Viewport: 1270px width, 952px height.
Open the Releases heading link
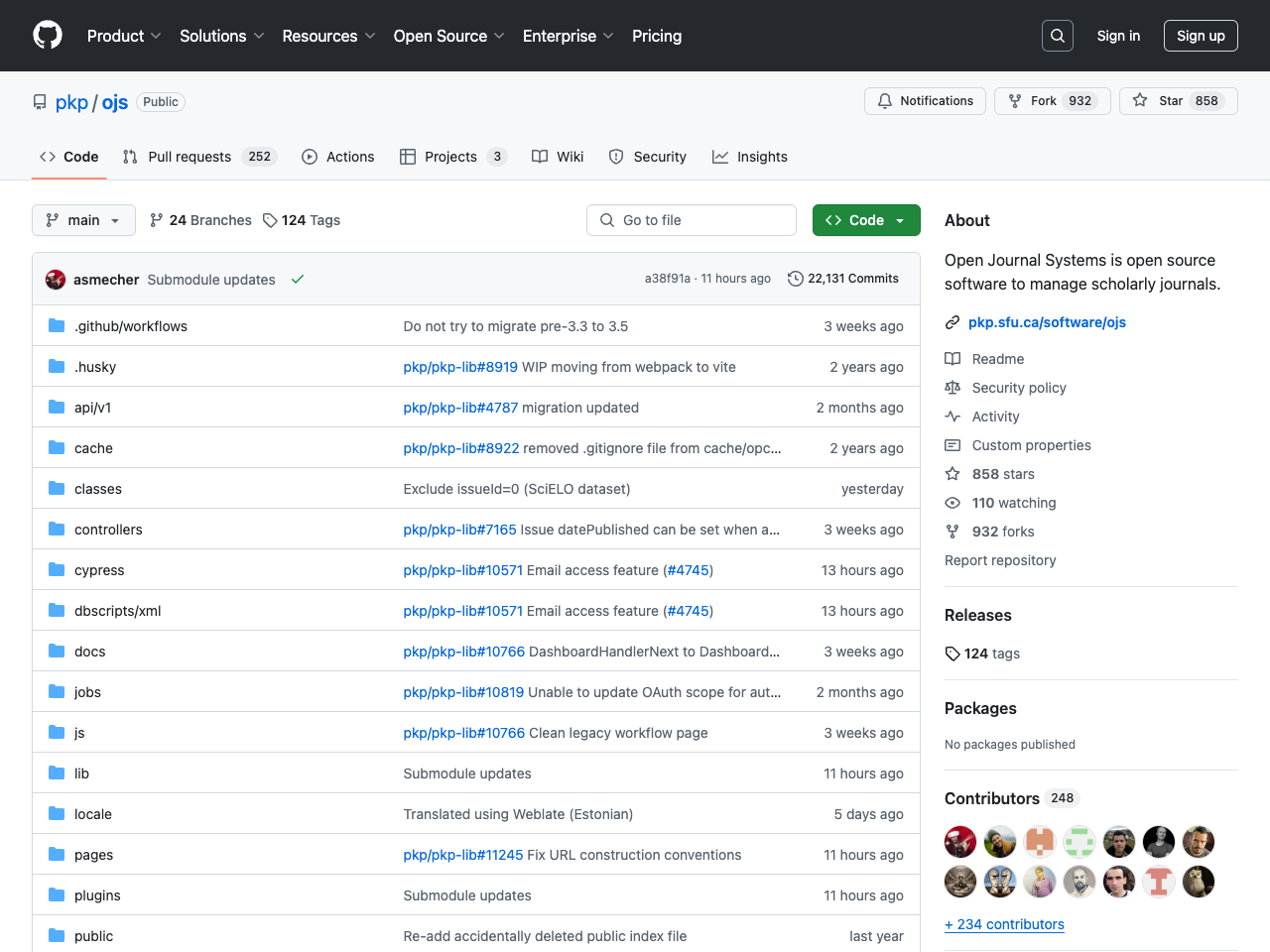pos(978,615)
